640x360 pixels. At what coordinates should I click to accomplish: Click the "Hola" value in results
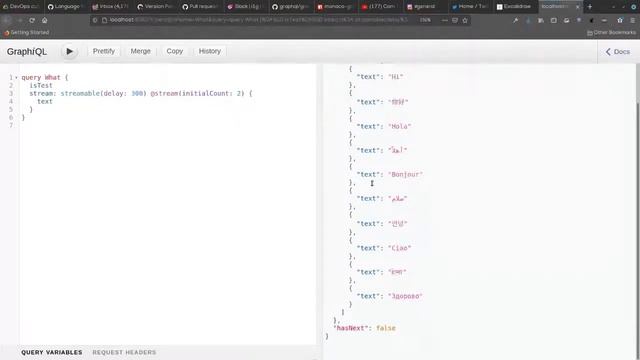400,126
